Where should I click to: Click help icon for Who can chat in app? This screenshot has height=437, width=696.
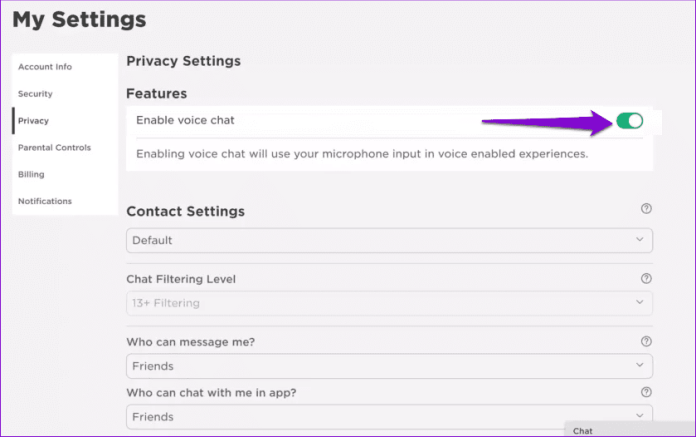pos(646,392)
